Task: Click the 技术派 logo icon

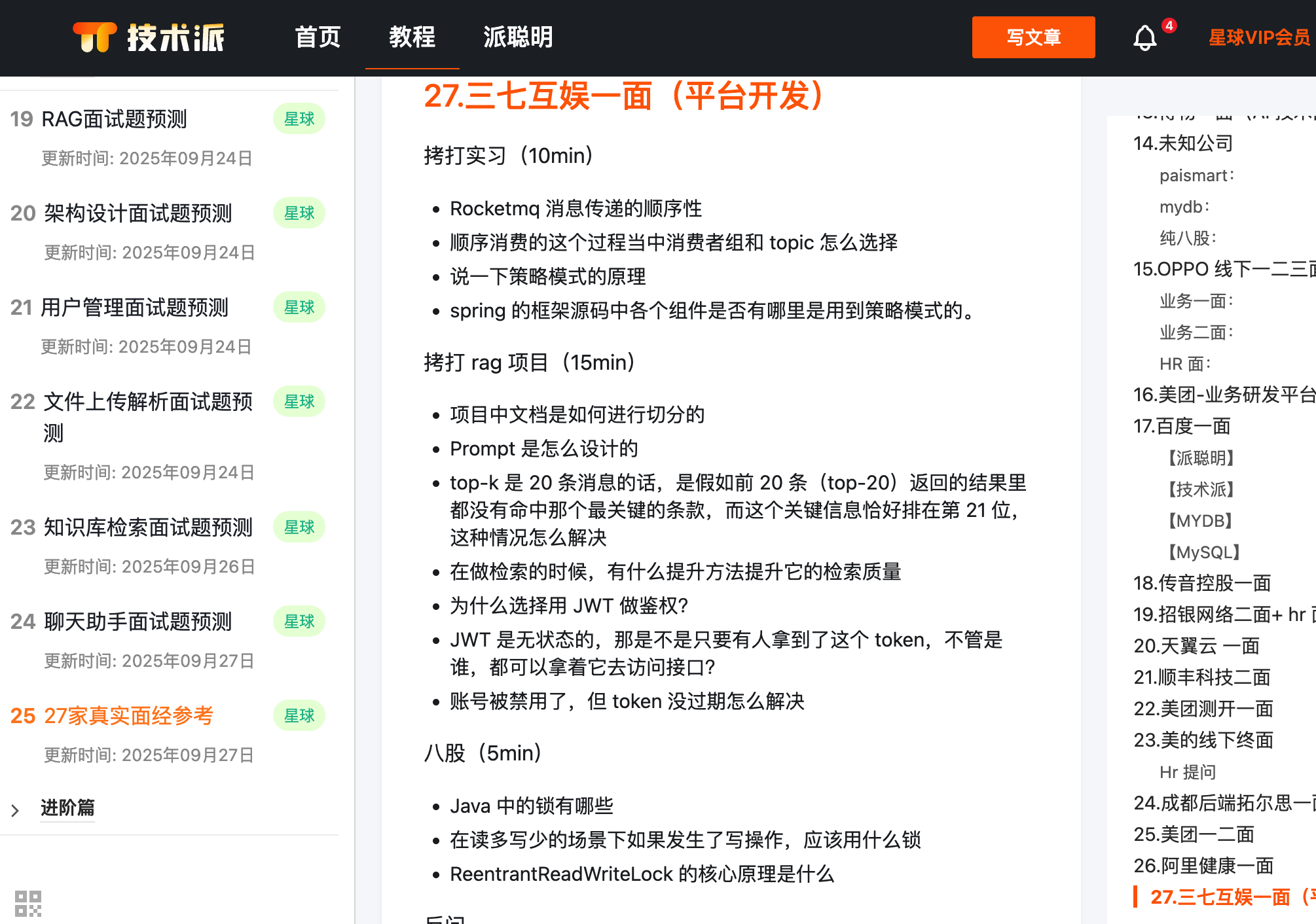Action: pyautogui.click(x=95, y=37)
